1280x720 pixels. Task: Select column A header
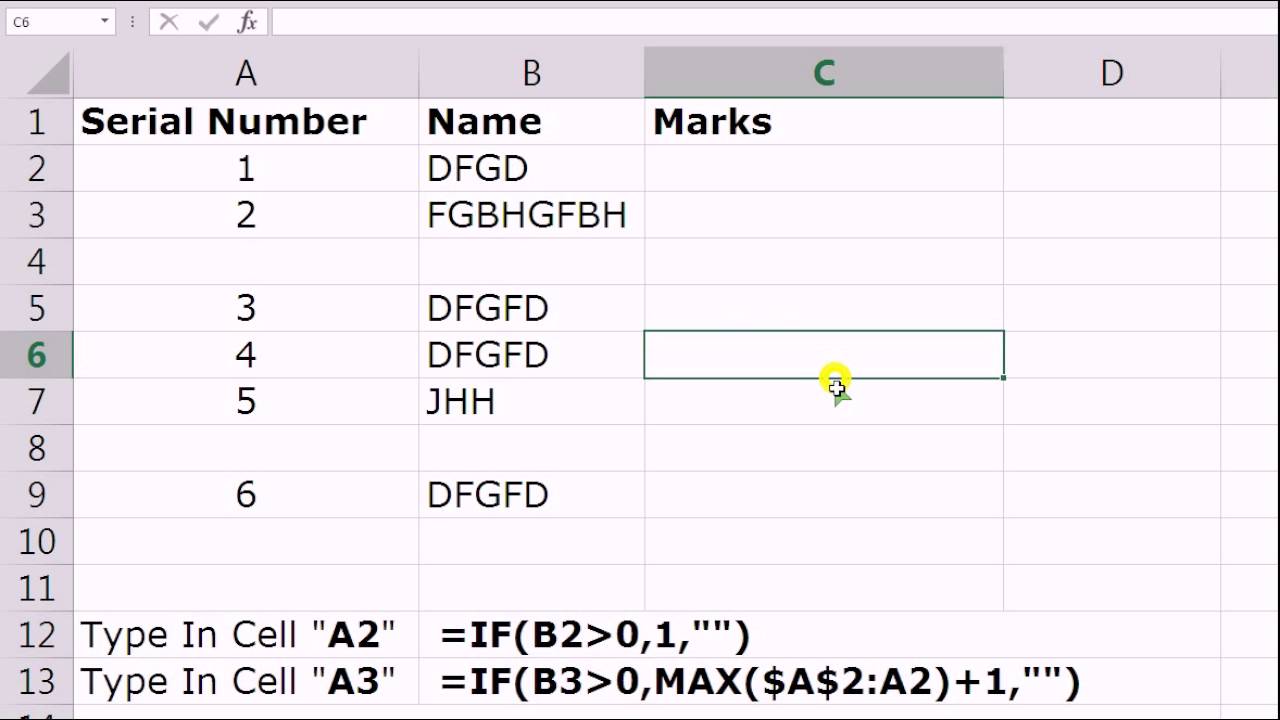246,73
